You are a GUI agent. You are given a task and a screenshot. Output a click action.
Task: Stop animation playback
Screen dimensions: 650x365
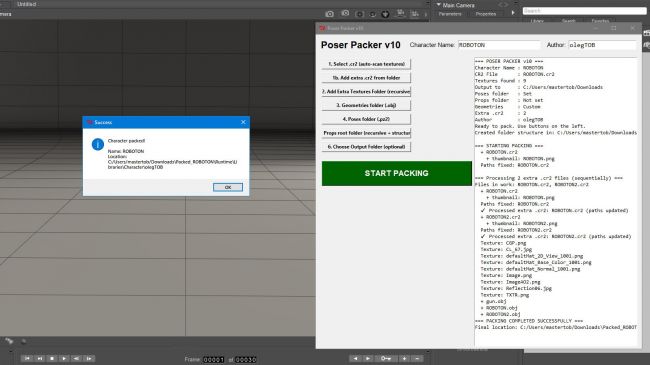tap(52, 358)
